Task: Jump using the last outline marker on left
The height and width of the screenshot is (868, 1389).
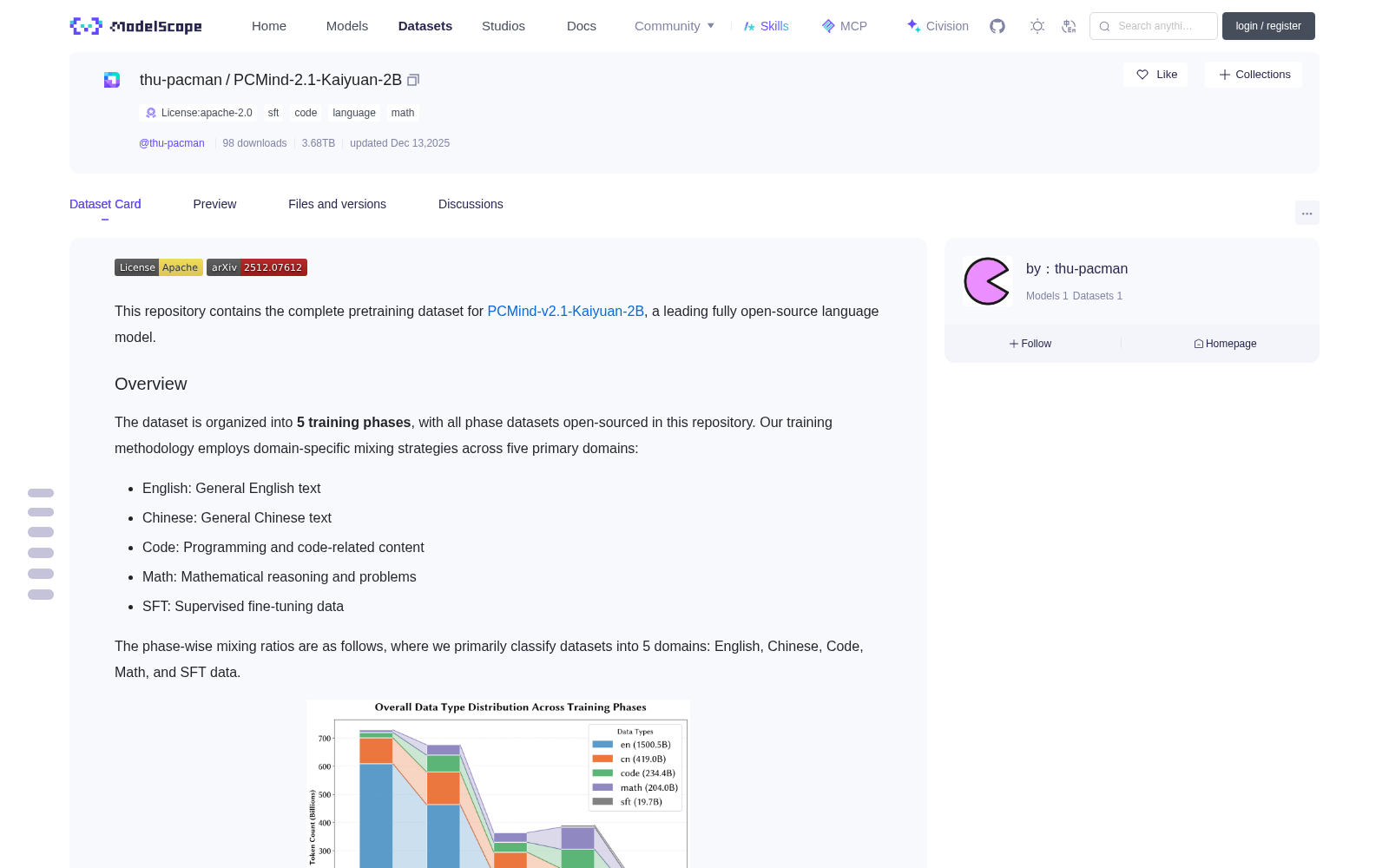Action: [41, 595]
